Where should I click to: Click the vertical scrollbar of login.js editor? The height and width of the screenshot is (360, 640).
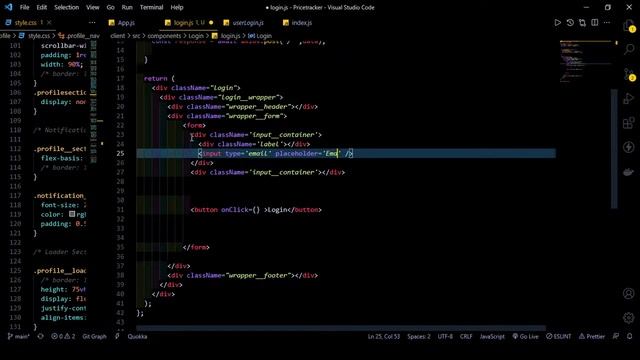pyautogui.click(x=614, y=148)
